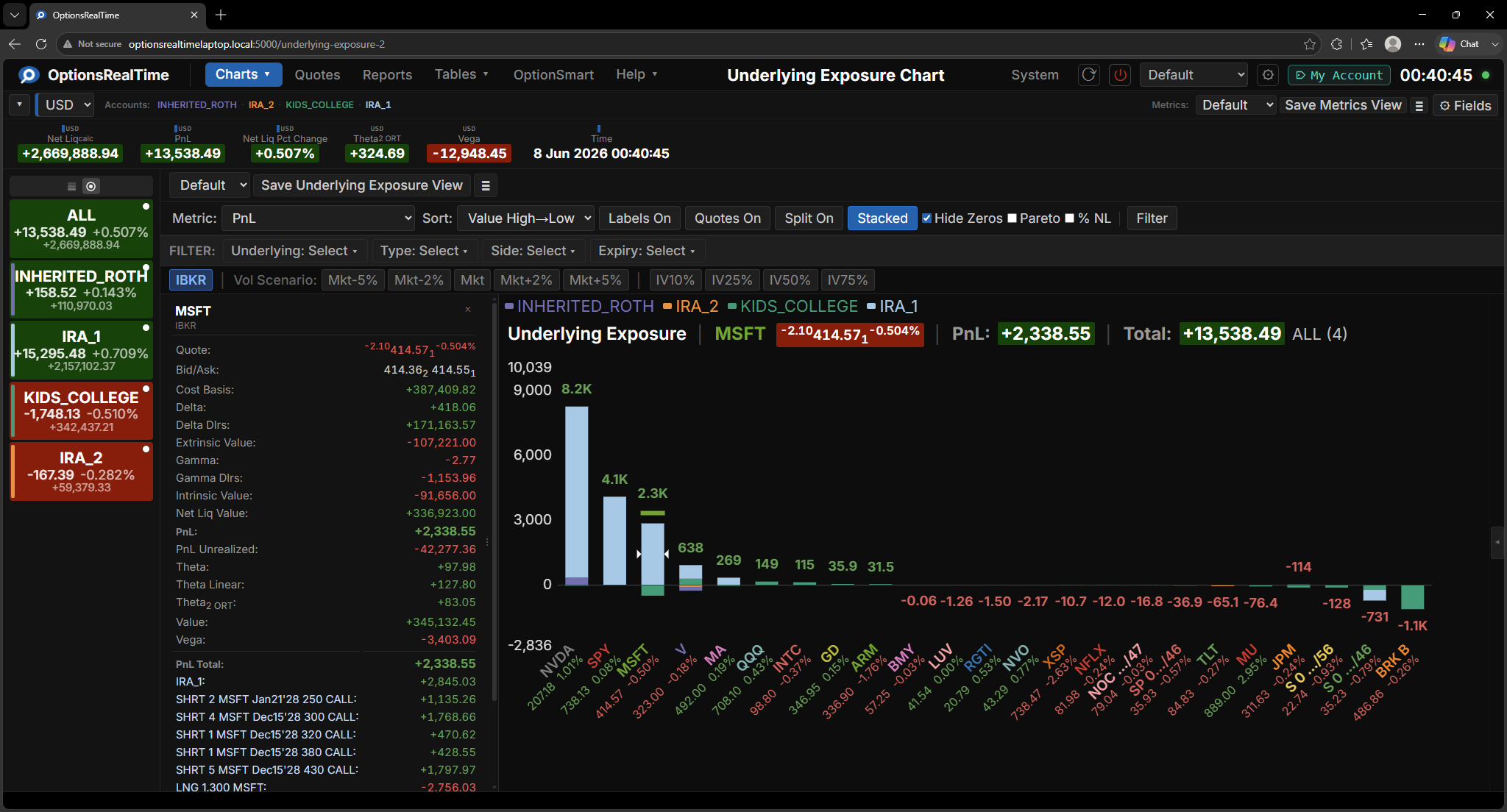Click the list icon above account cards
1507x812 pixels.
[71, 187]
